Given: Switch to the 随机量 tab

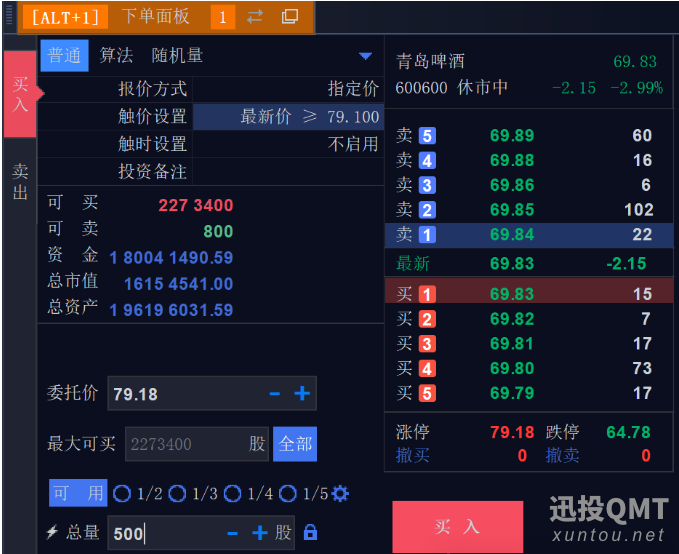Looking at the screenshot, I should coord(177,55).
